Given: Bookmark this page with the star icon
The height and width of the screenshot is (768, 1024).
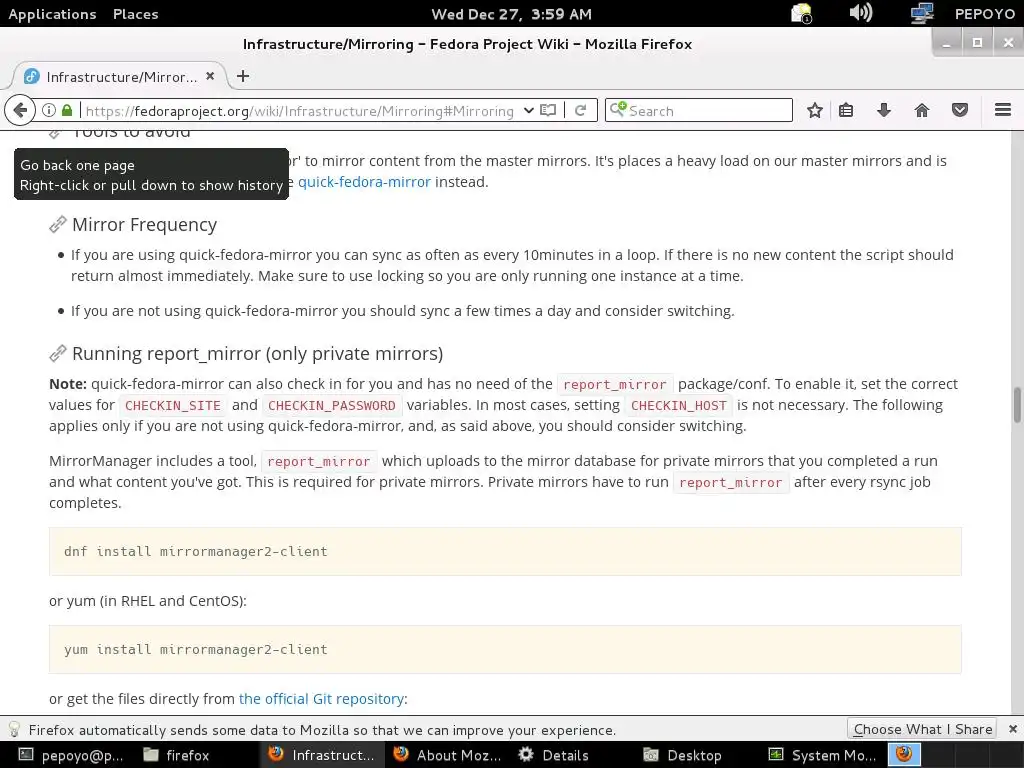Looking at the screenshot, I should tap(814, 110).
